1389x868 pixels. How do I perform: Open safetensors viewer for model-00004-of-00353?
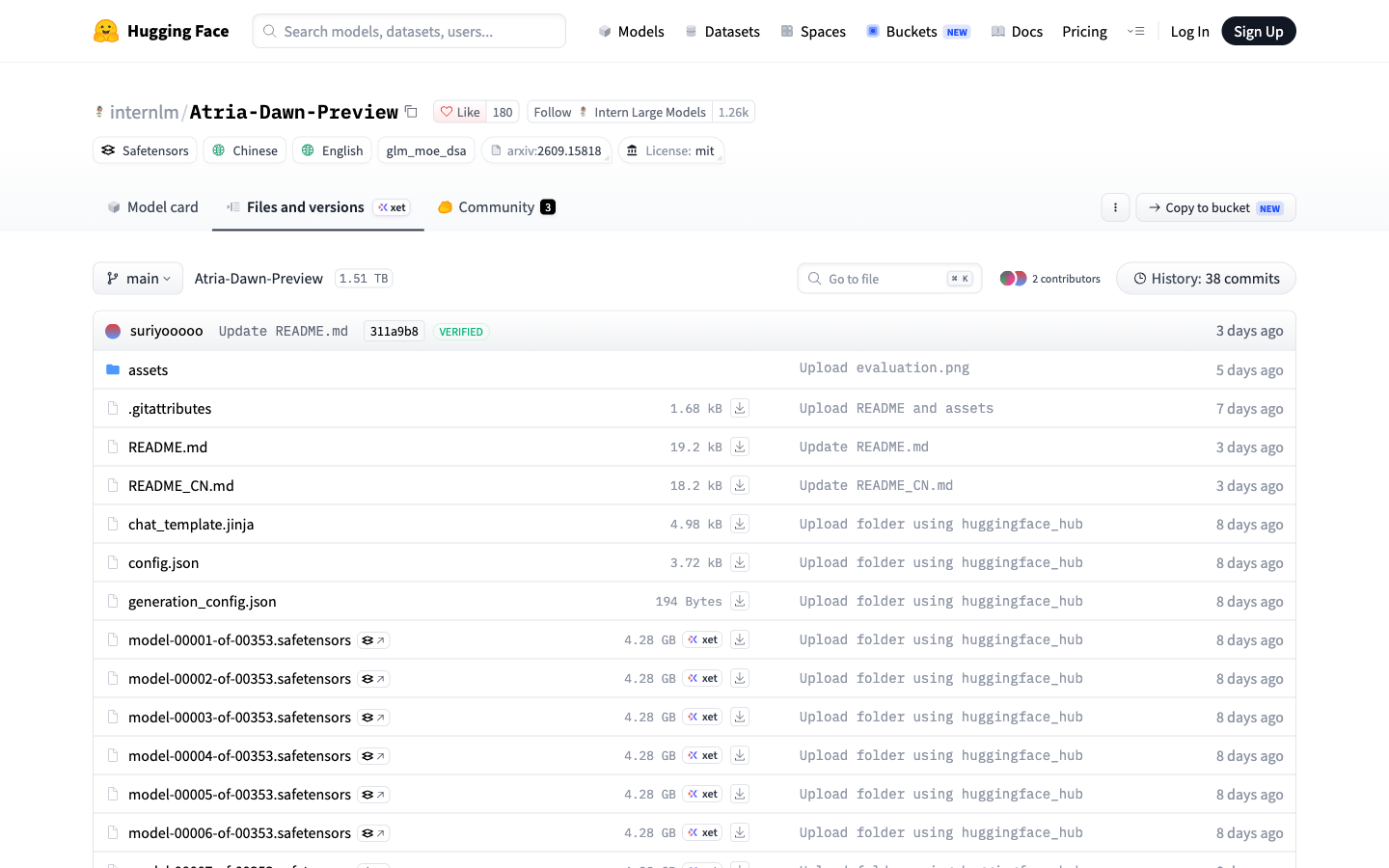click(373, 756)
